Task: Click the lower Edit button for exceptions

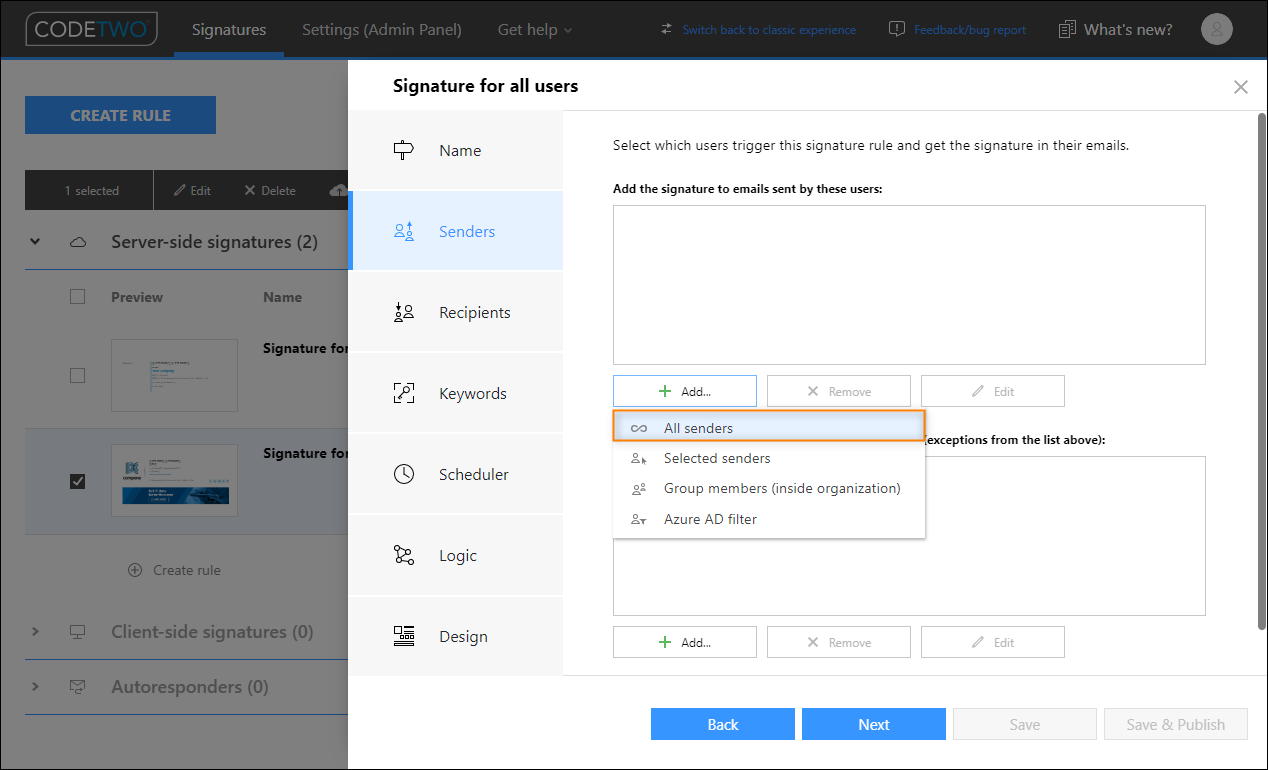Action: (993, 642)
